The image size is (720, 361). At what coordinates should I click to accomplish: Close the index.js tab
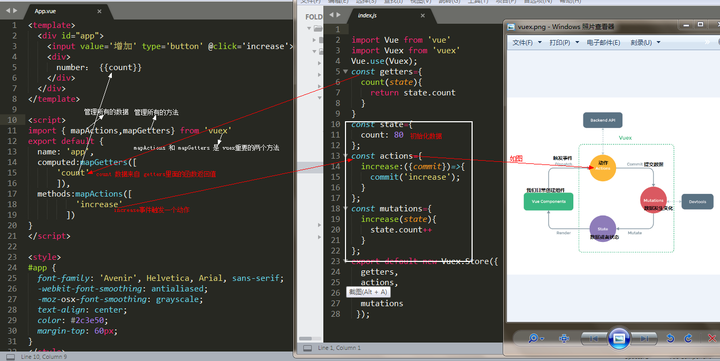click(422, 16)
